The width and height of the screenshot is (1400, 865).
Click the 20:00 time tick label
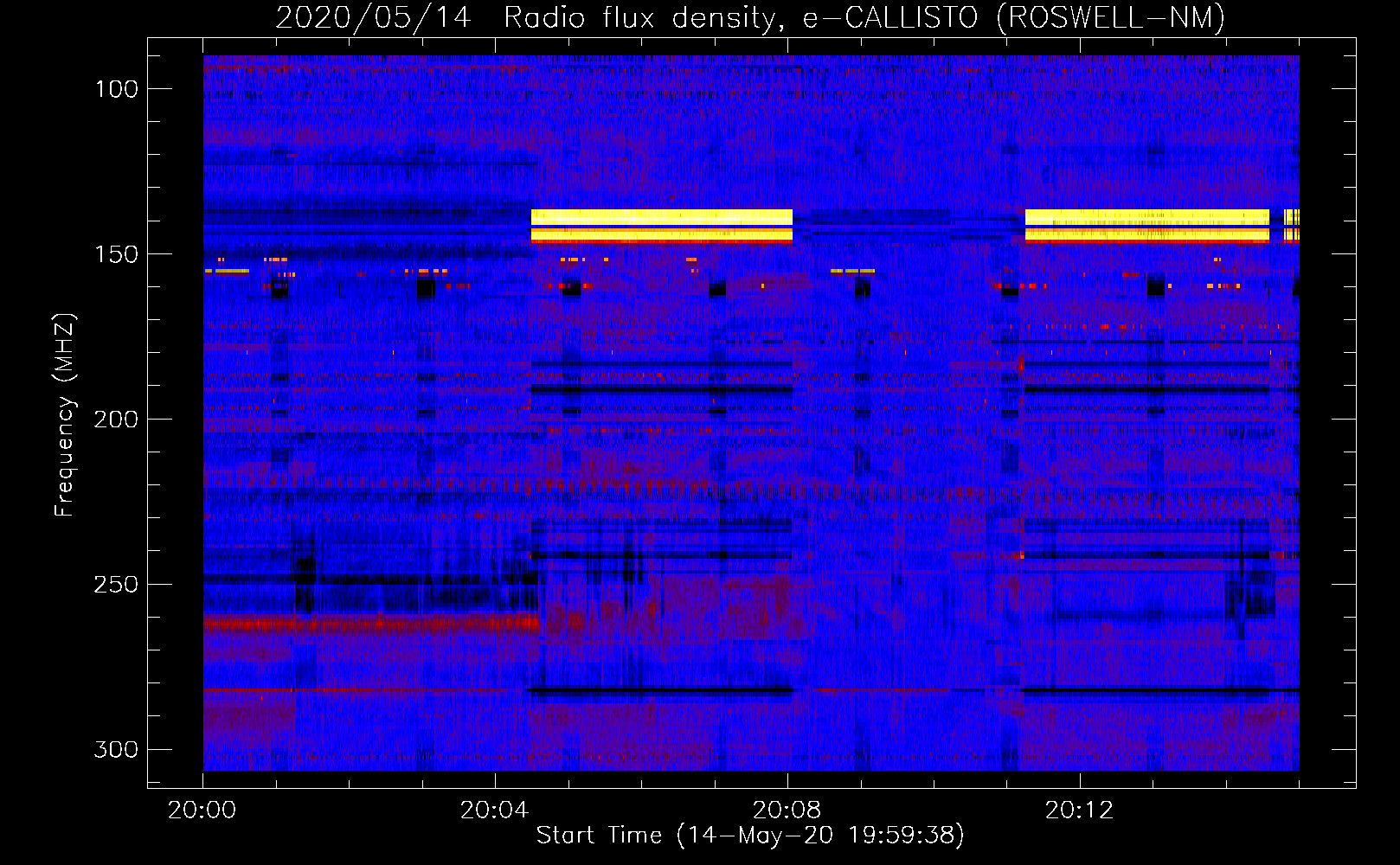tap(202, 811)
